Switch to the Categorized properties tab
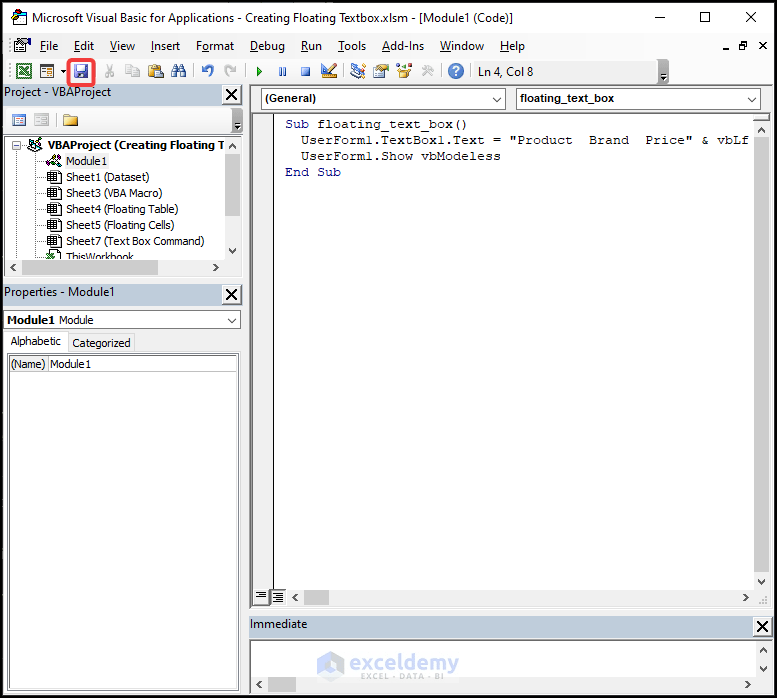 point(101,343)
